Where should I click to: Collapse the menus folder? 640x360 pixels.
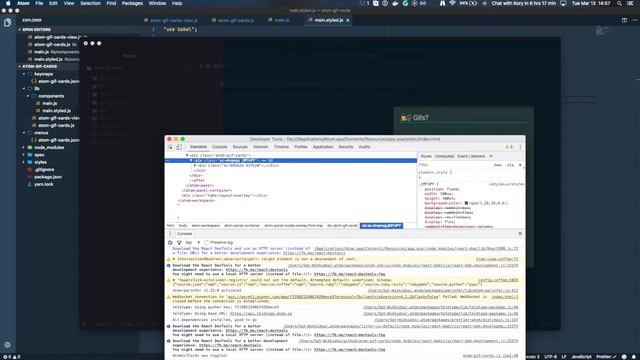[x=24, y=133]
